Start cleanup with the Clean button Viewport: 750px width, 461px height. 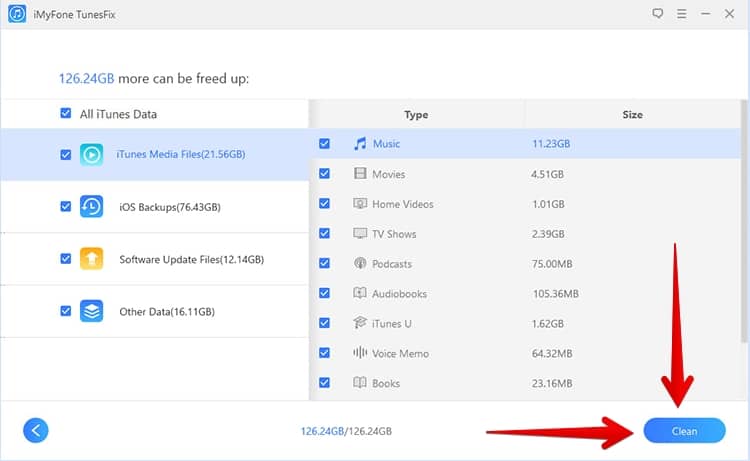click(684, 431)
